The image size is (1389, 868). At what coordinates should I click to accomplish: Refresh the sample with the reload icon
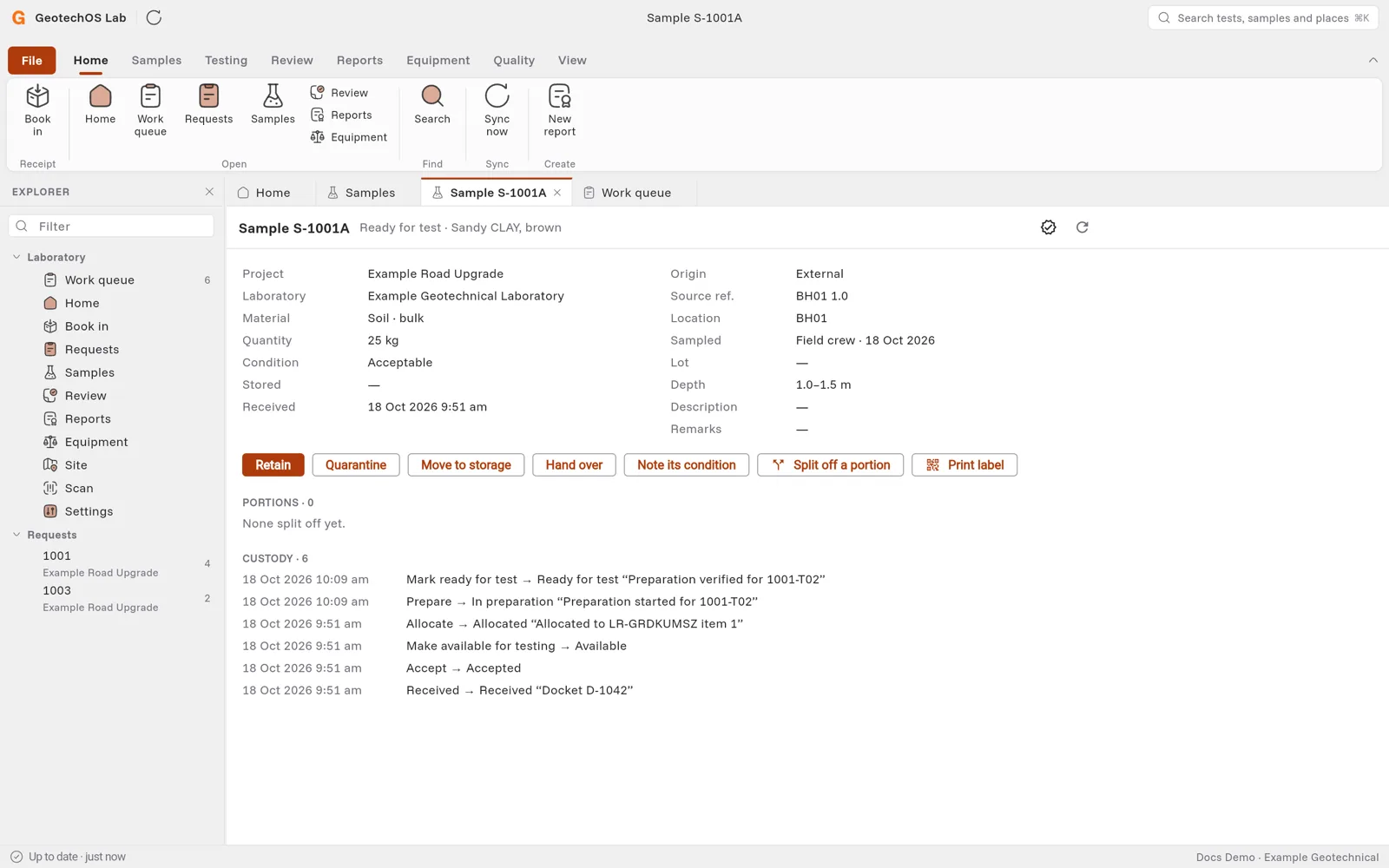click(x=1083, y=227)
